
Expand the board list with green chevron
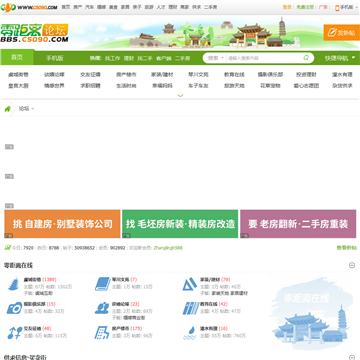click(180, 96)
